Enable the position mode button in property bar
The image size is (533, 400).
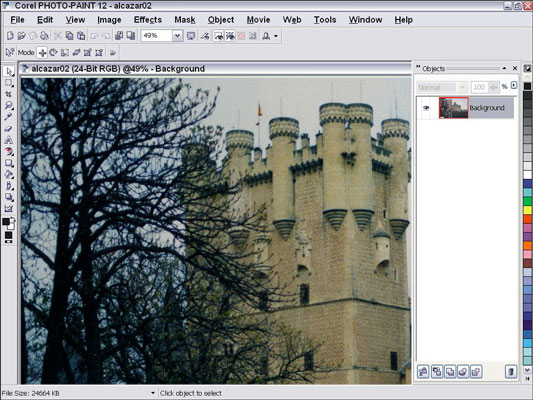coord(42,53)
